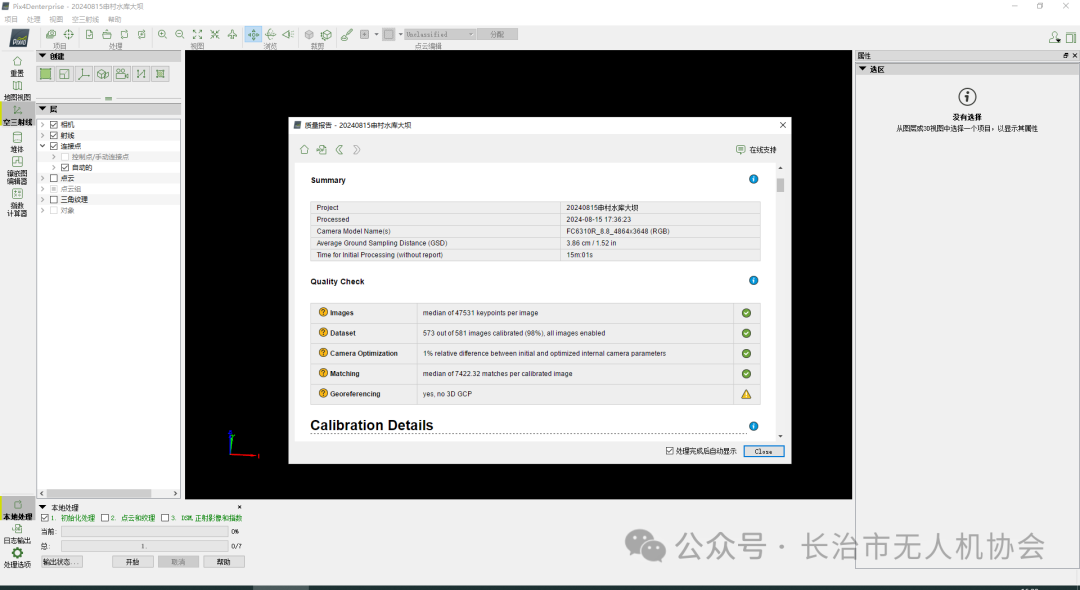Uncheck 处理完成后自动显示 checkbox
Viewport: 1080px width, 590px height.
tap(669, 451)
